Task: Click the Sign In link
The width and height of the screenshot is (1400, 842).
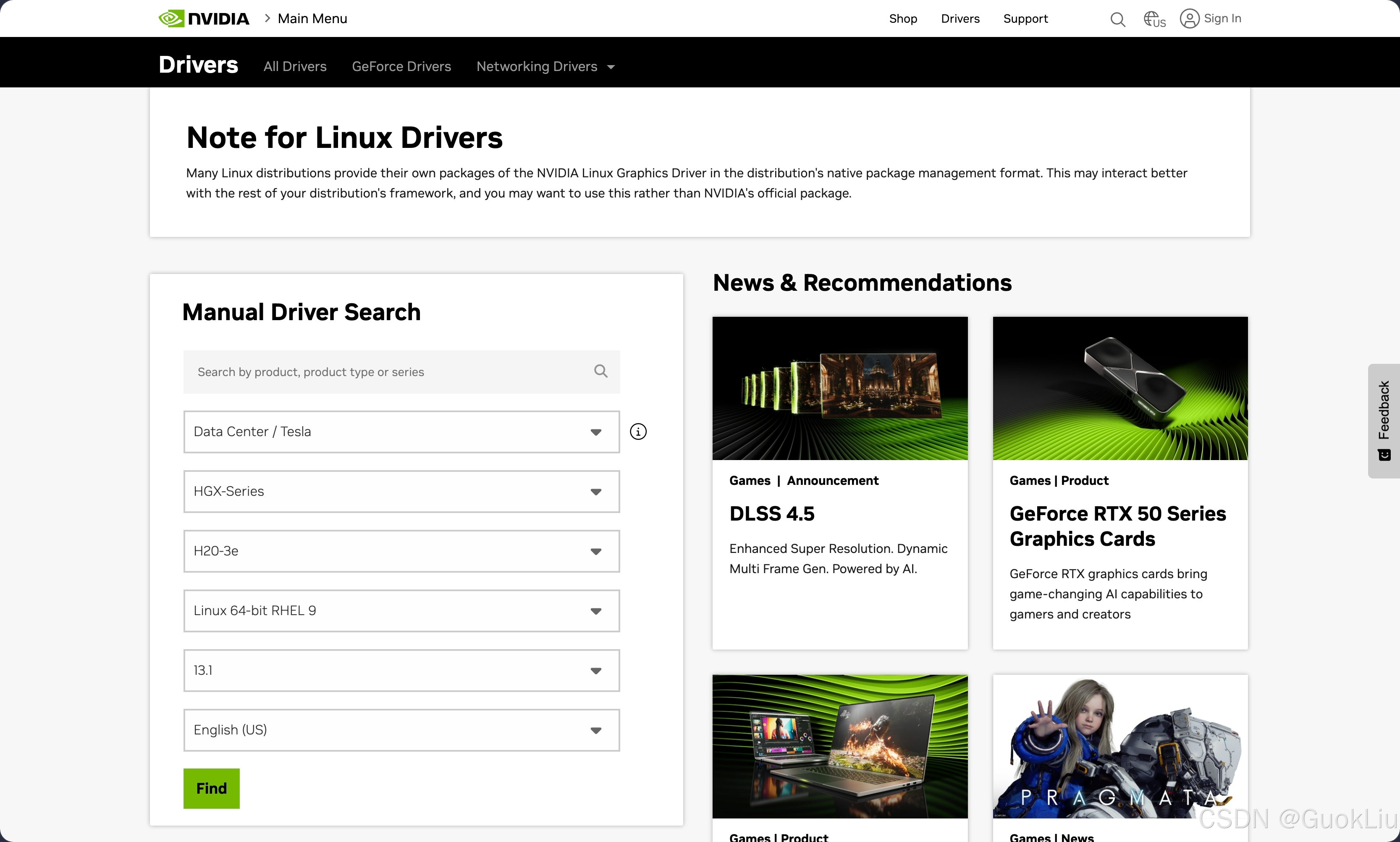Action: point(1222,19)
